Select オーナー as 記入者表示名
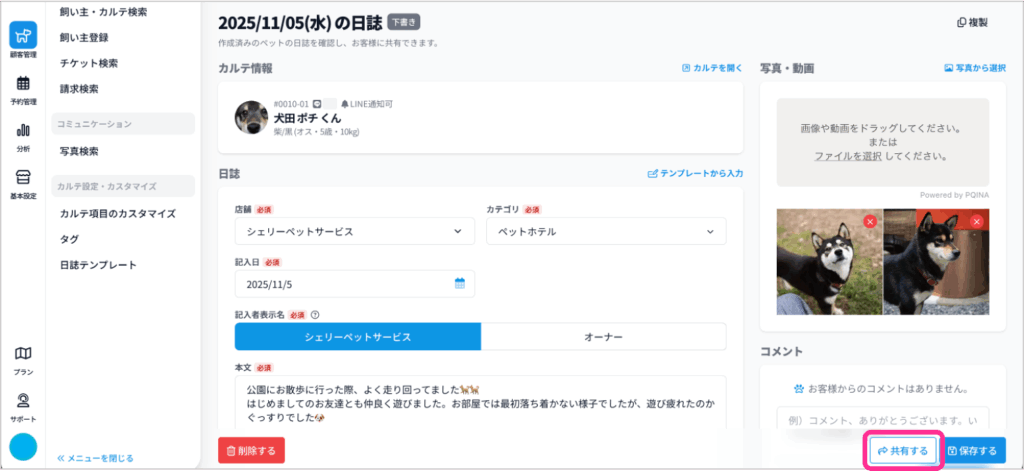1024x471 pixels. click(x=603, y=337)
